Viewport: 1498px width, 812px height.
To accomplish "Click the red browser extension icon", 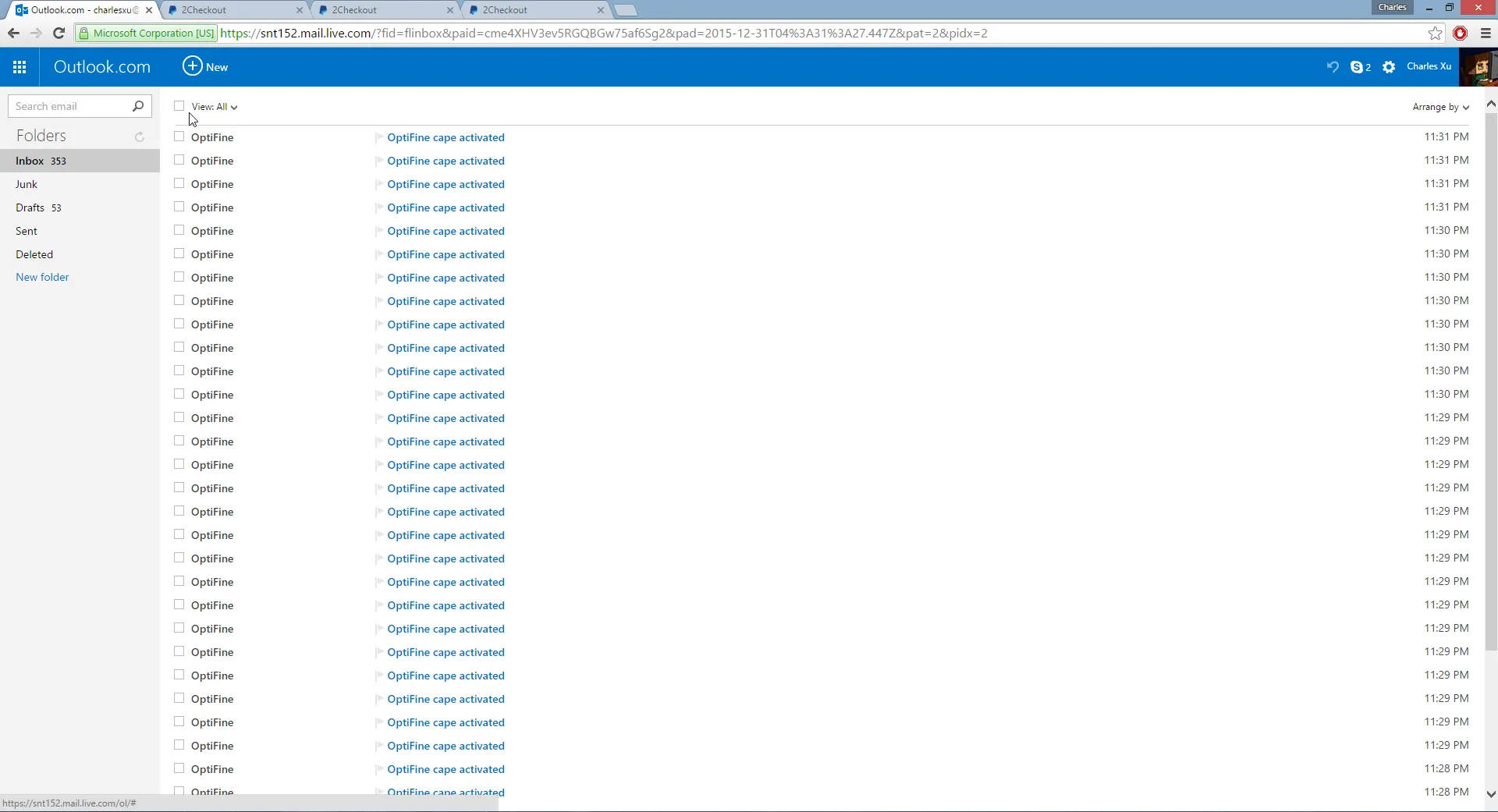I will pyautogui.click(x=1461, y=33).
